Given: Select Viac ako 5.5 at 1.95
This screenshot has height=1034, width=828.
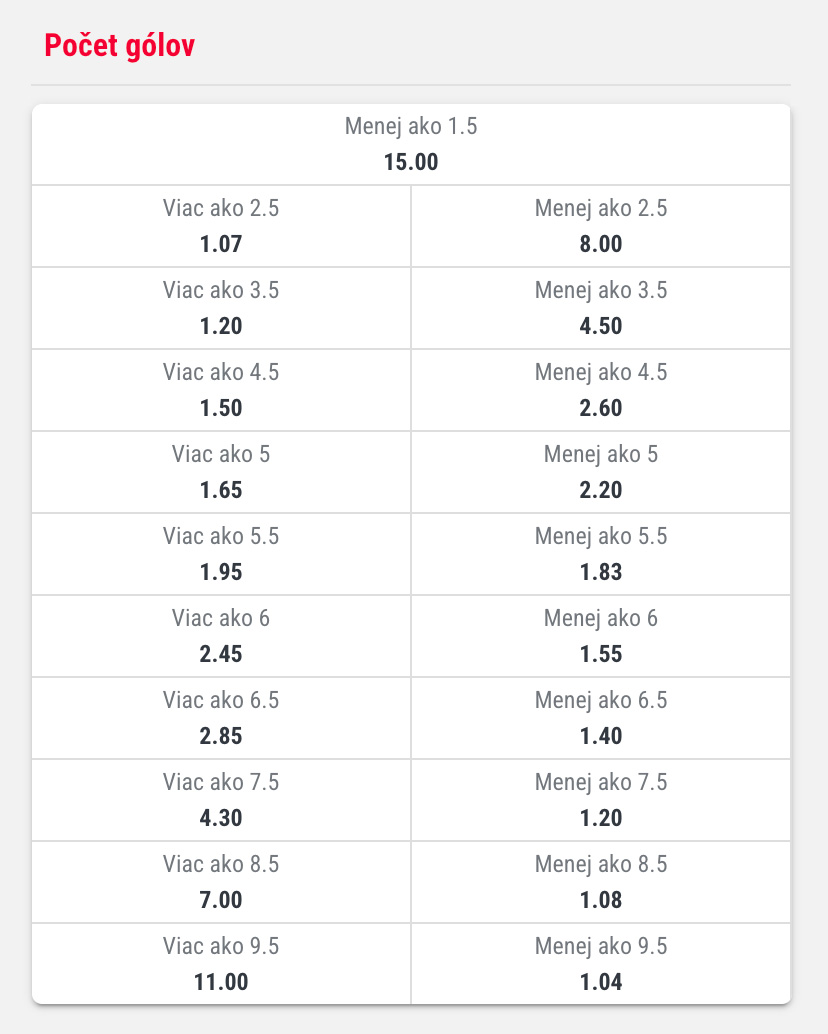Looking at the screenshot, I should pos(221,554).
